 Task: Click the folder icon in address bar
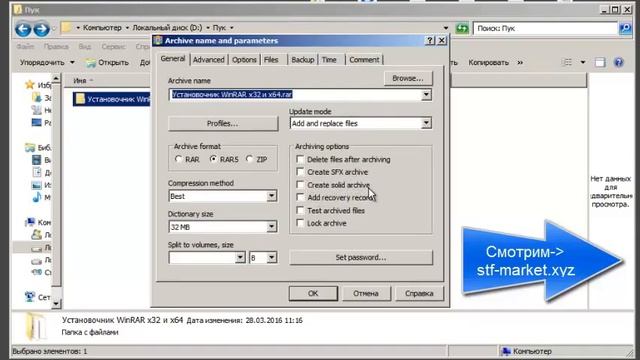pyautogui.click(x=66, y=28)
